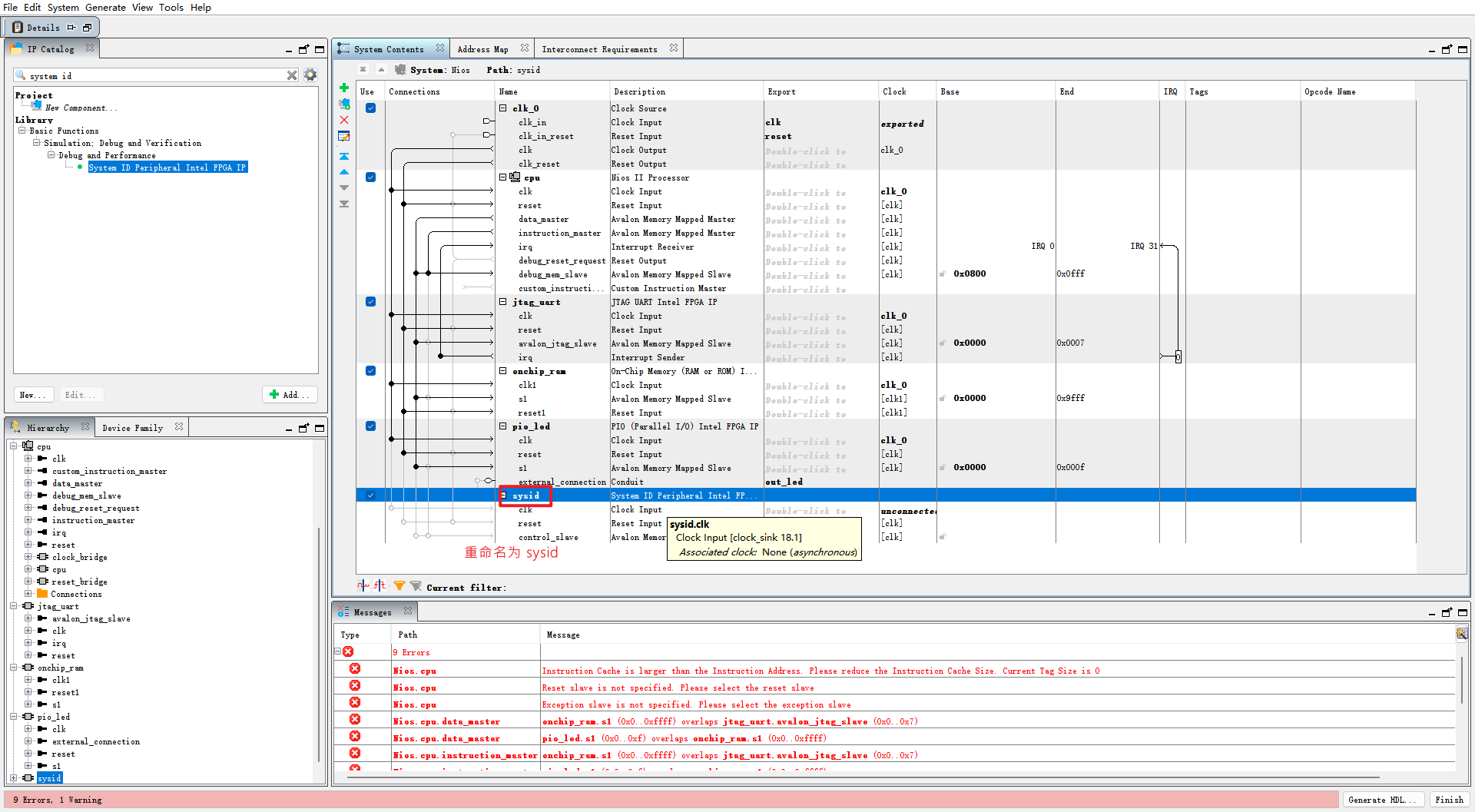Viewport: 1475px width, 812px height.
Task: Disable the jtag_uart Use checkbox
Action: 370,301
